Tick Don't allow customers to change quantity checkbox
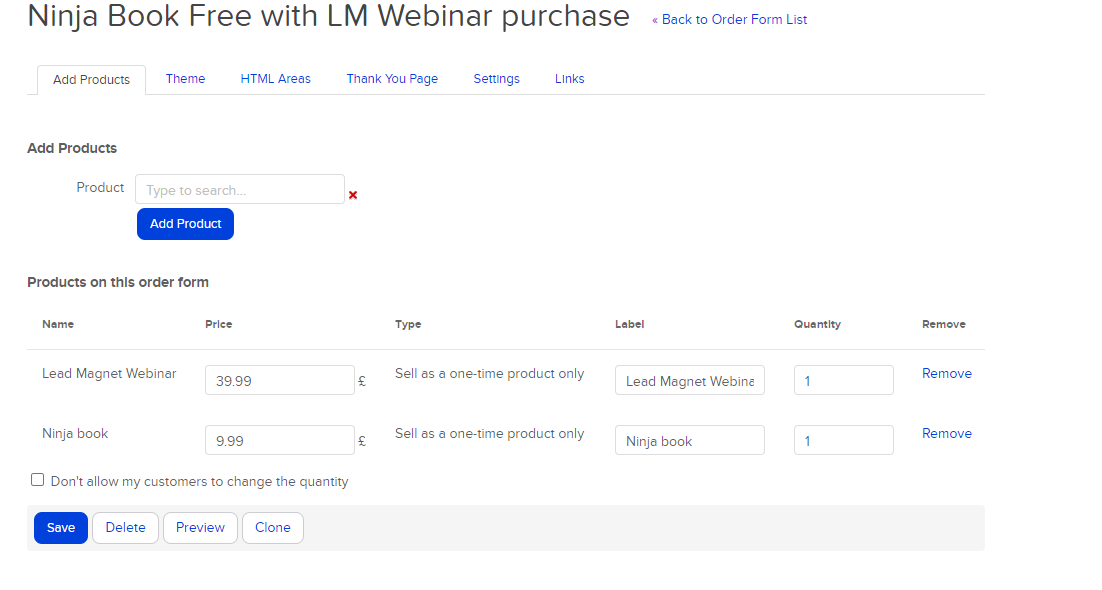 37,480
